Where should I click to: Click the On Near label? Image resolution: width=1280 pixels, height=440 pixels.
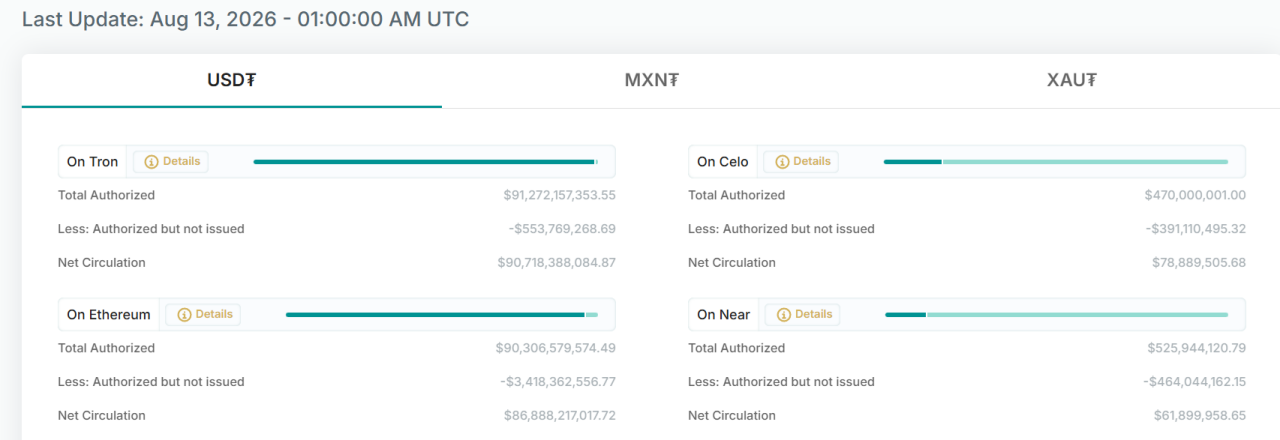pyautogui.click(x=723, y=315)
